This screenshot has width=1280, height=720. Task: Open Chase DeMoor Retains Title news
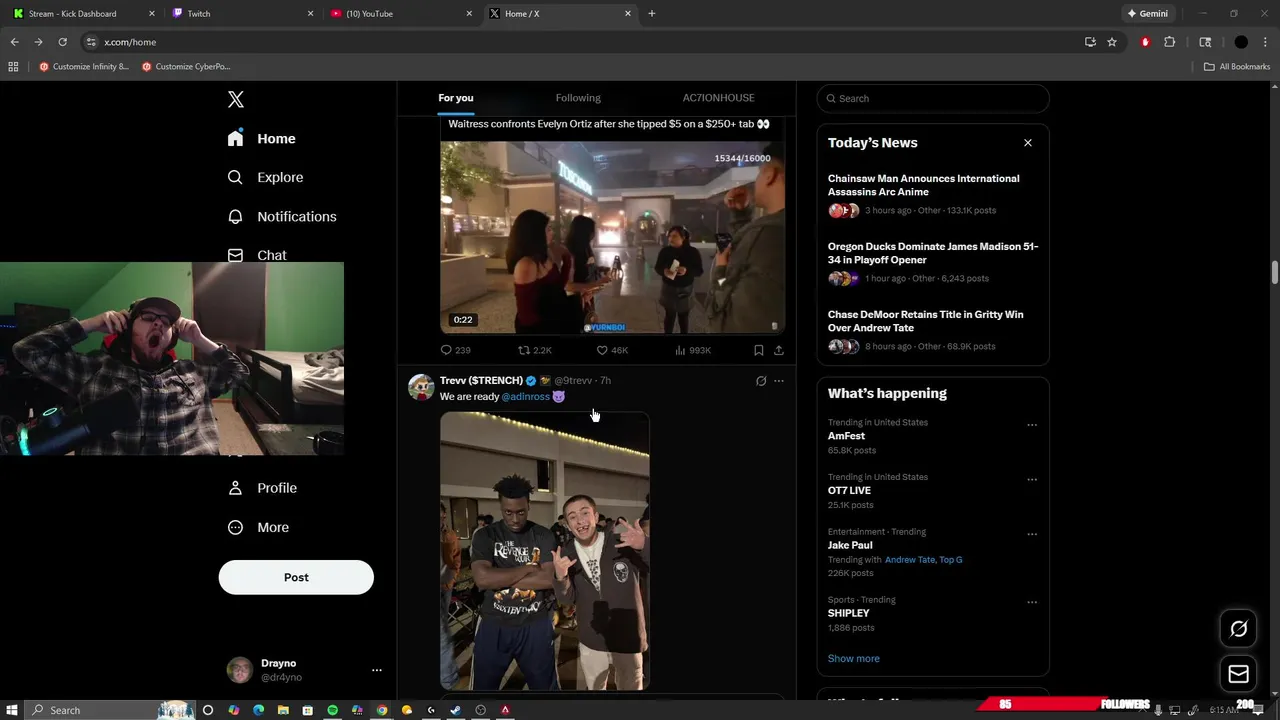(x=933, y=330)
